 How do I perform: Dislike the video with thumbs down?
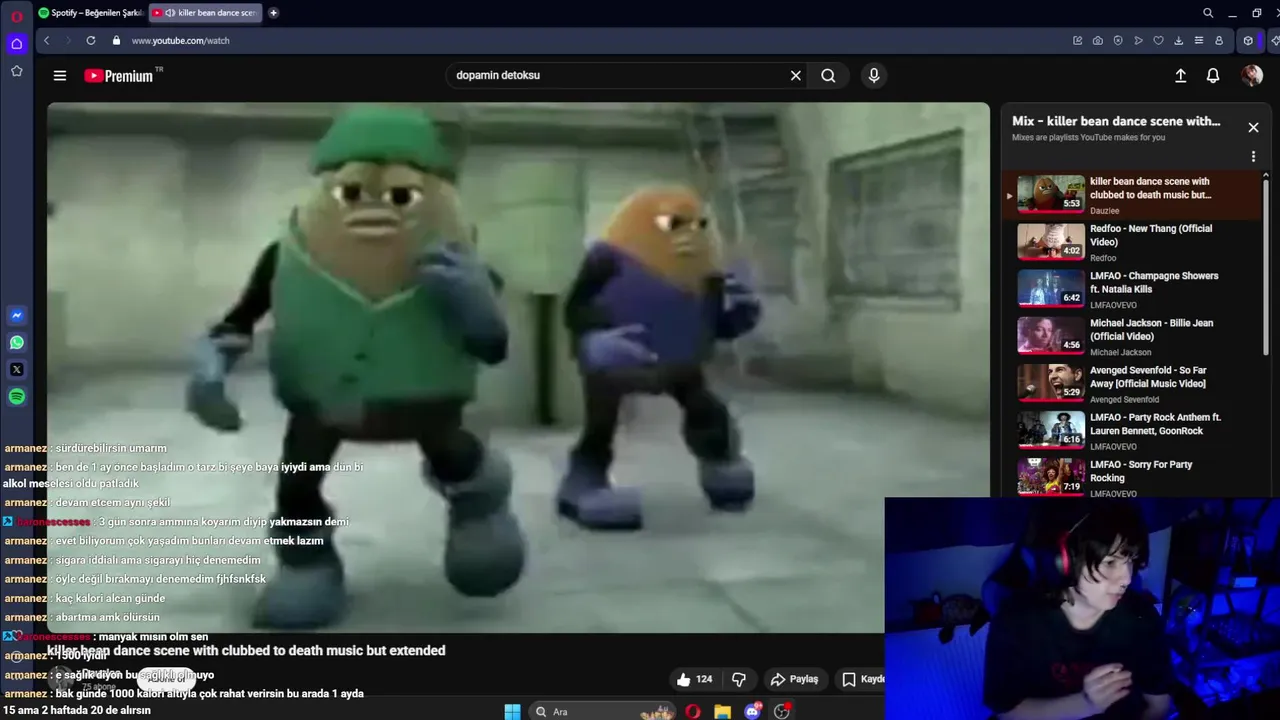[739, 679]
